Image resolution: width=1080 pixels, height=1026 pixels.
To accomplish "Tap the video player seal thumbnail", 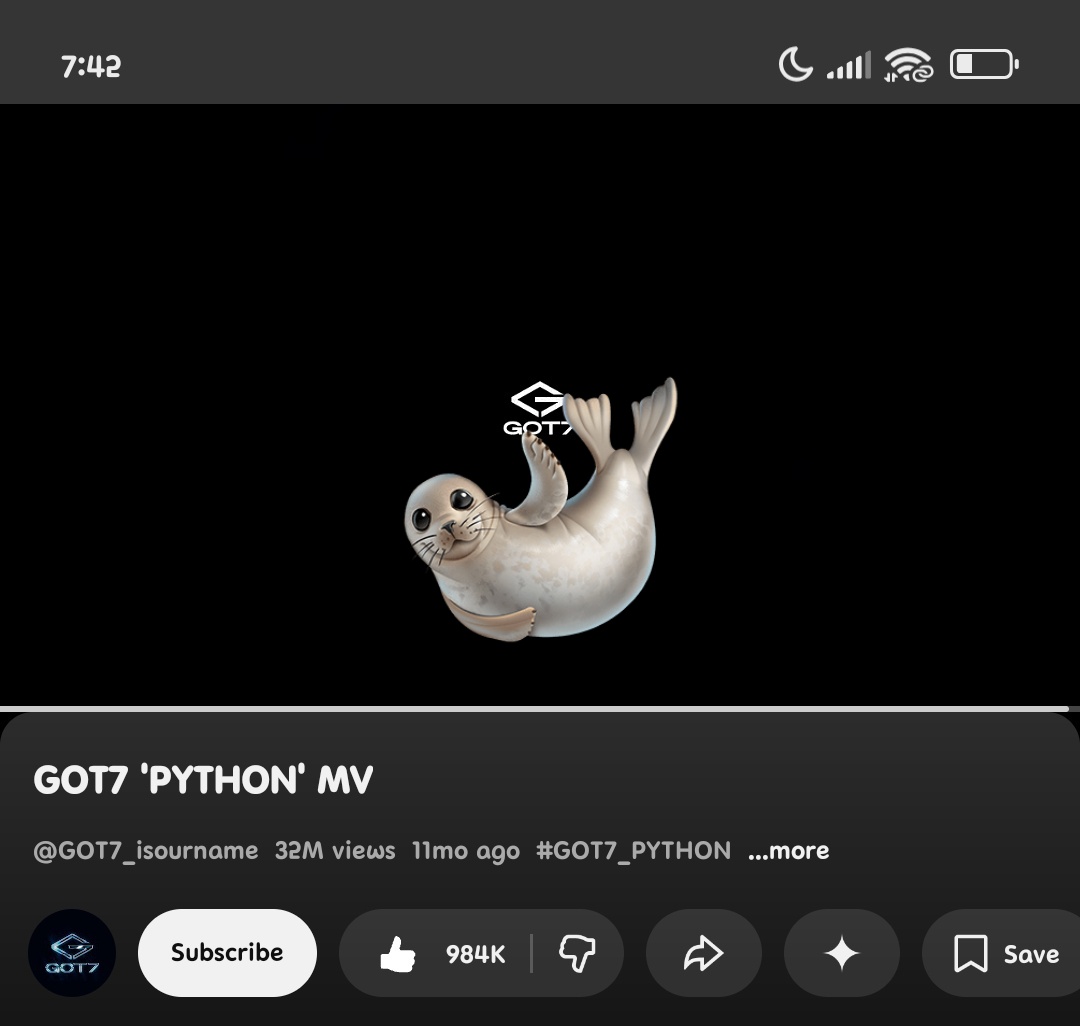I will (x=540, y=510).
